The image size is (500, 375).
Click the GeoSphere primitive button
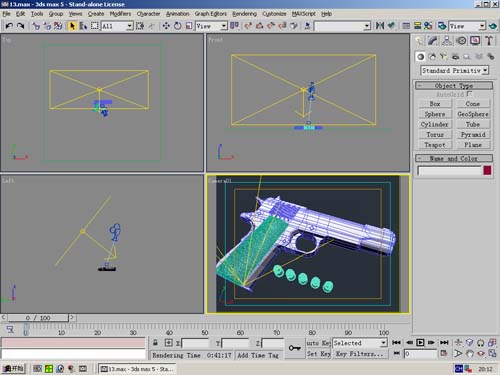(473, 114)
